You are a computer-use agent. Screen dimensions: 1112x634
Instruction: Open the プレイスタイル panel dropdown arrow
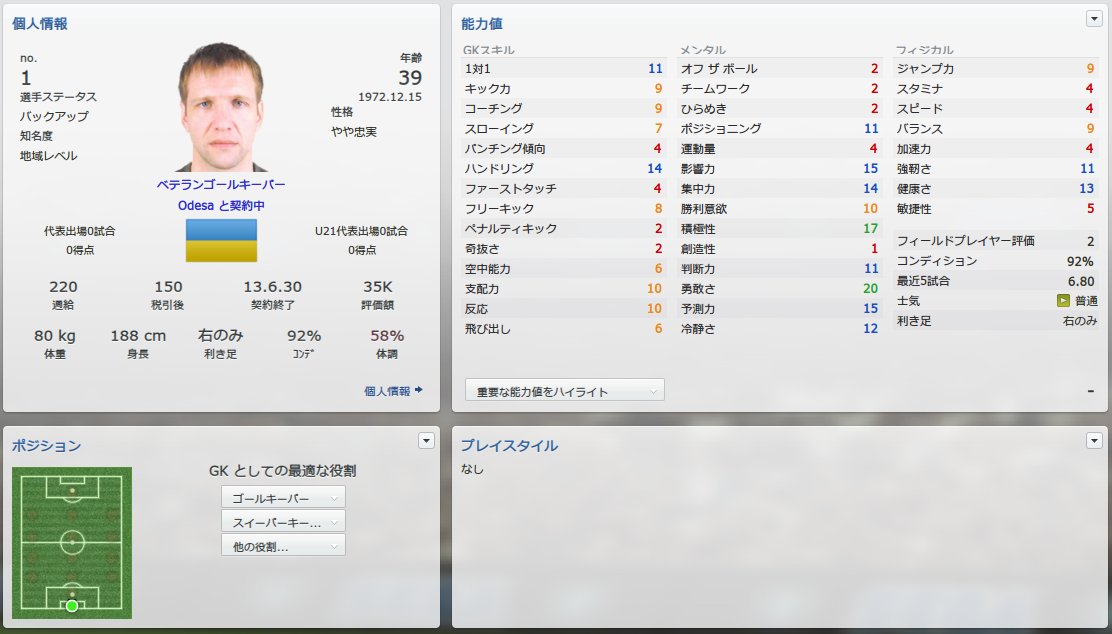[1094, 440]
